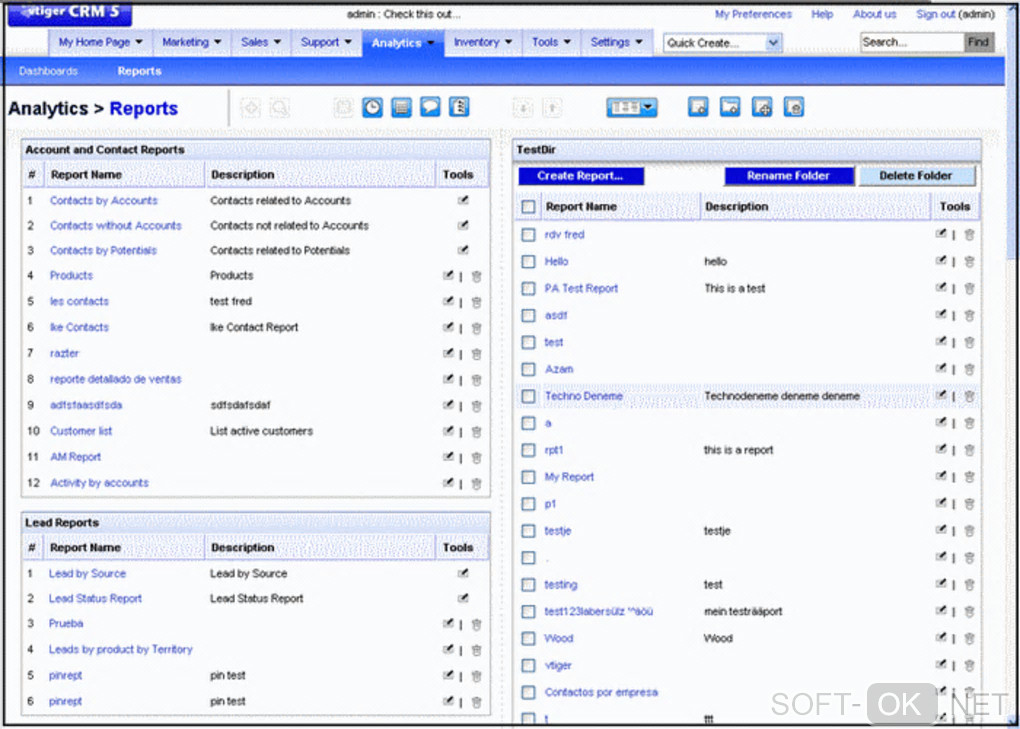This screenshot has width=1020, height=729.
Task: Open the chat bubble icon in the toolbar
Action: point(430,107)
